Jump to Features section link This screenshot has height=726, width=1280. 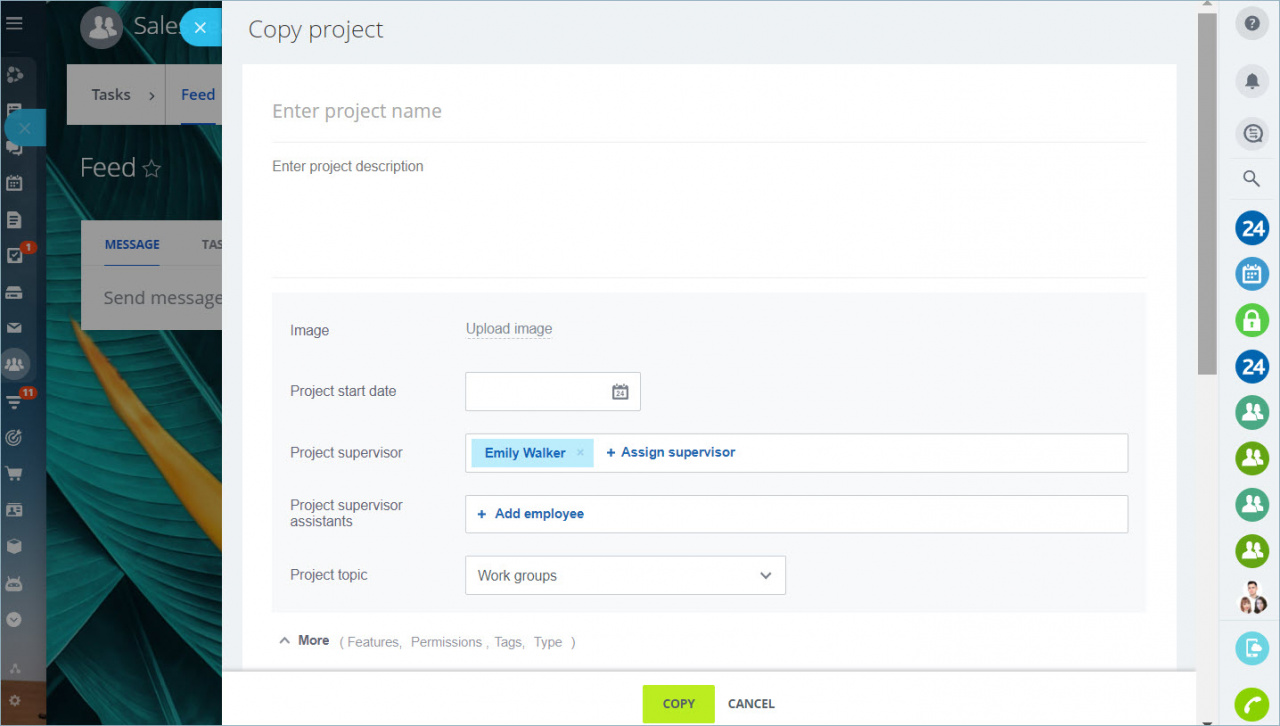(373, 642)
